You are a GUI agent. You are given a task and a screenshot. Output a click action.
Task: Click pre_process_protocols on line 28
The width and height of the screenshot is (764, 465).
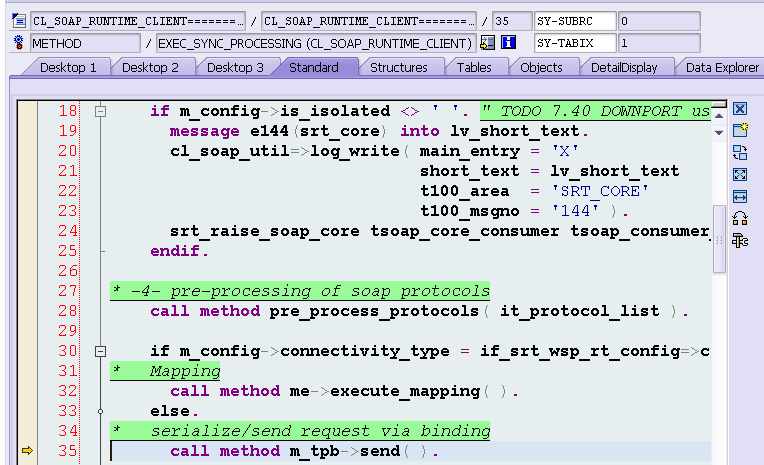coord(374,311)
